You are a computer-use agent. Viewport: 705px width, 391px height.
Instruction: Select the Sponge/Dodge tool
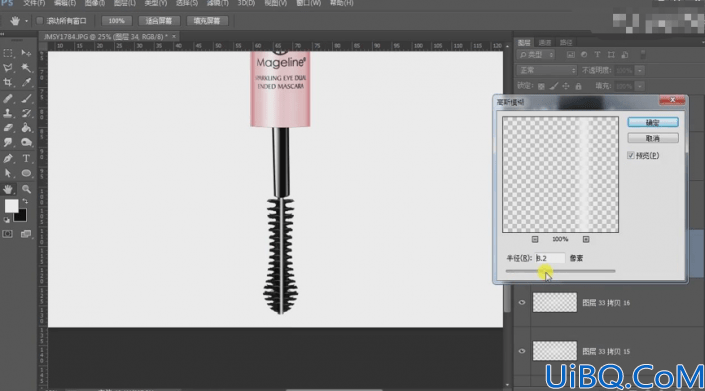pos(26,143)
